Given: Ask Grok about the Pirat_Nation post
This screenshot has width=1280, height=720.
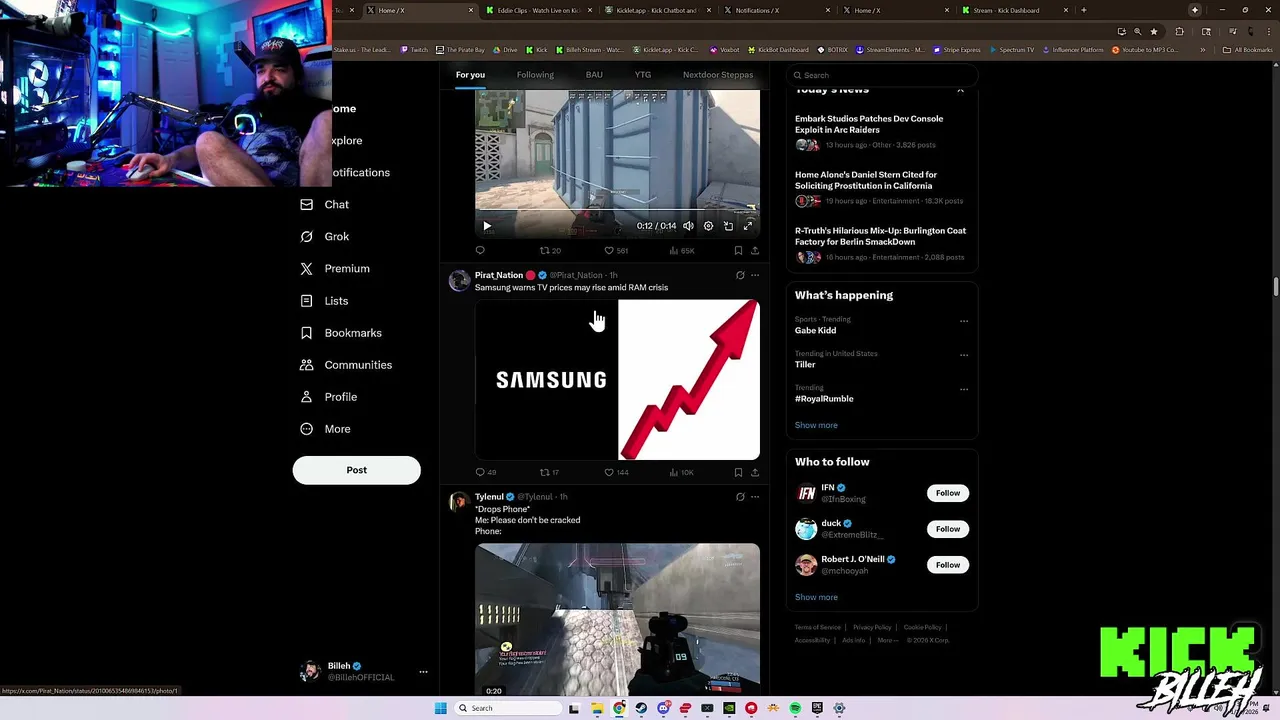Looking at the screenshot, I should click(x=740, y=275).
